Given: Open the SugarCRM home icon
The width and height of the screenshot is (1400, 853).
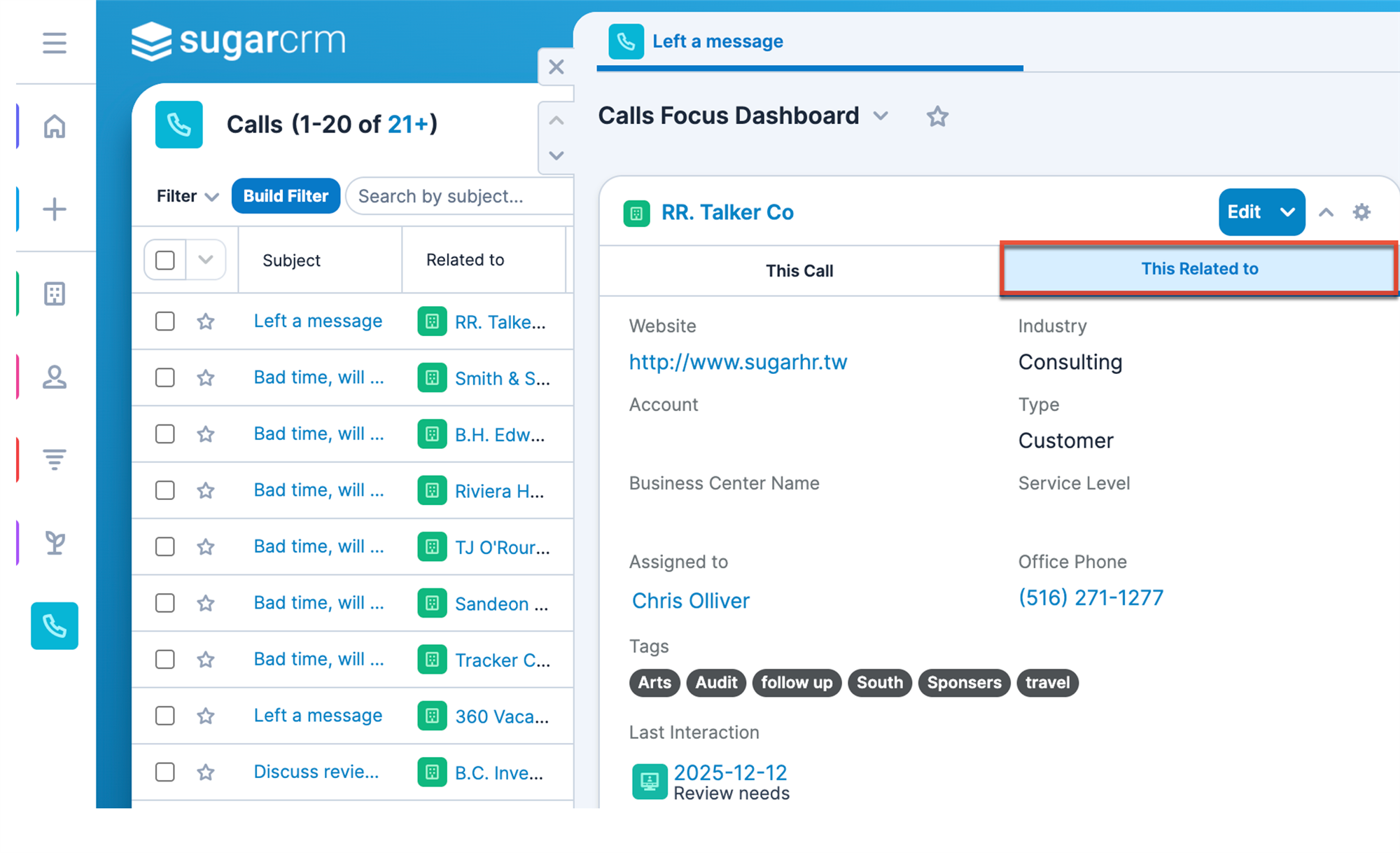Looking at the screenshot, I should (x=55, y=126).
